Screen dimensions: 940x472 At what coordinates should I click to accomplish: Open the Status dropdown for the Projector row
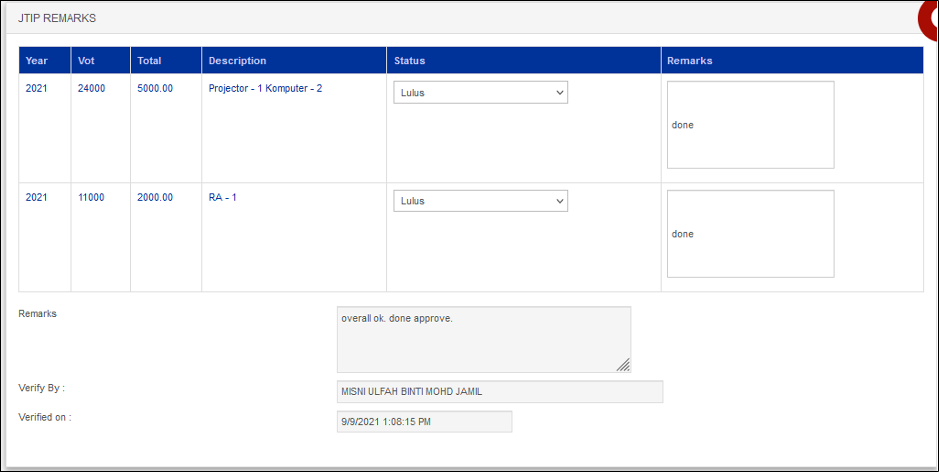(480, 92)
